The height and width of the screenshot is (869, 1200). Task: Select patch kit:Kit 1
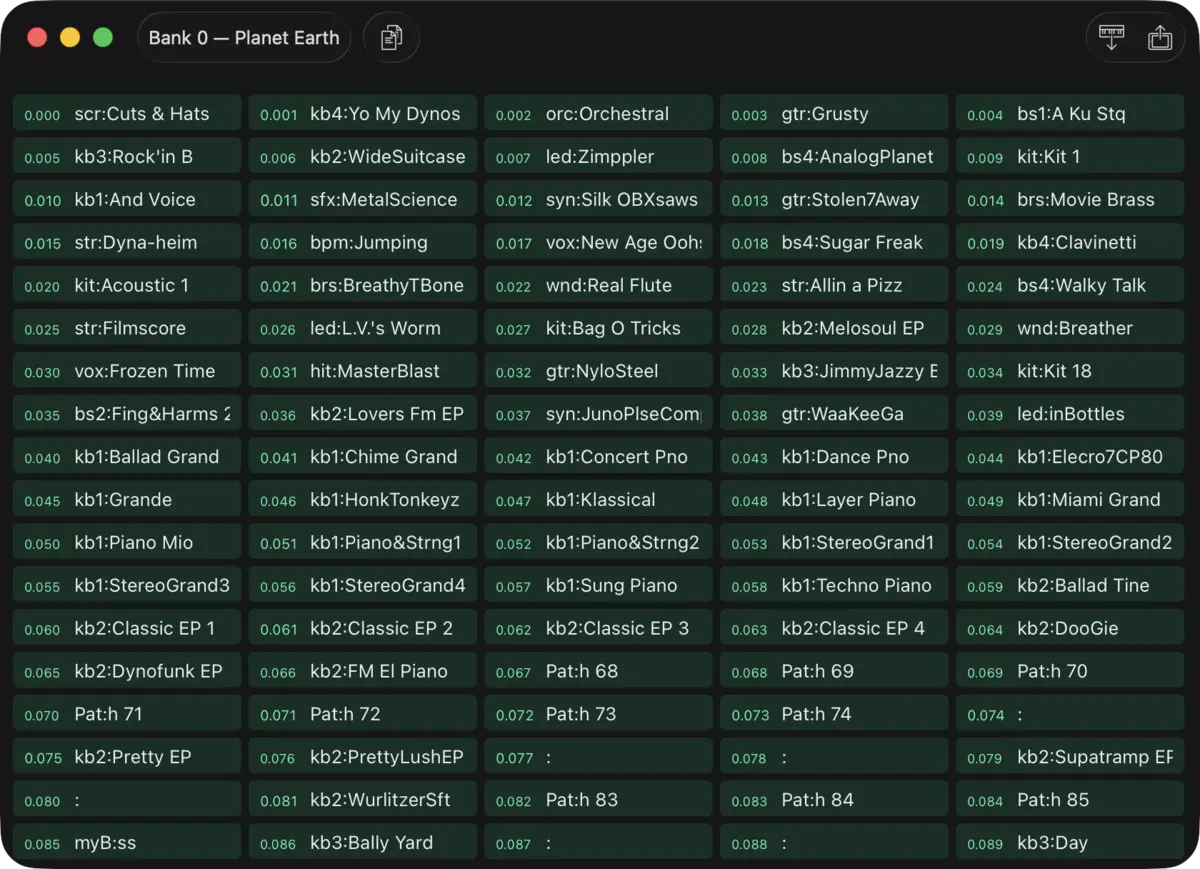(x=1071, y=157)
